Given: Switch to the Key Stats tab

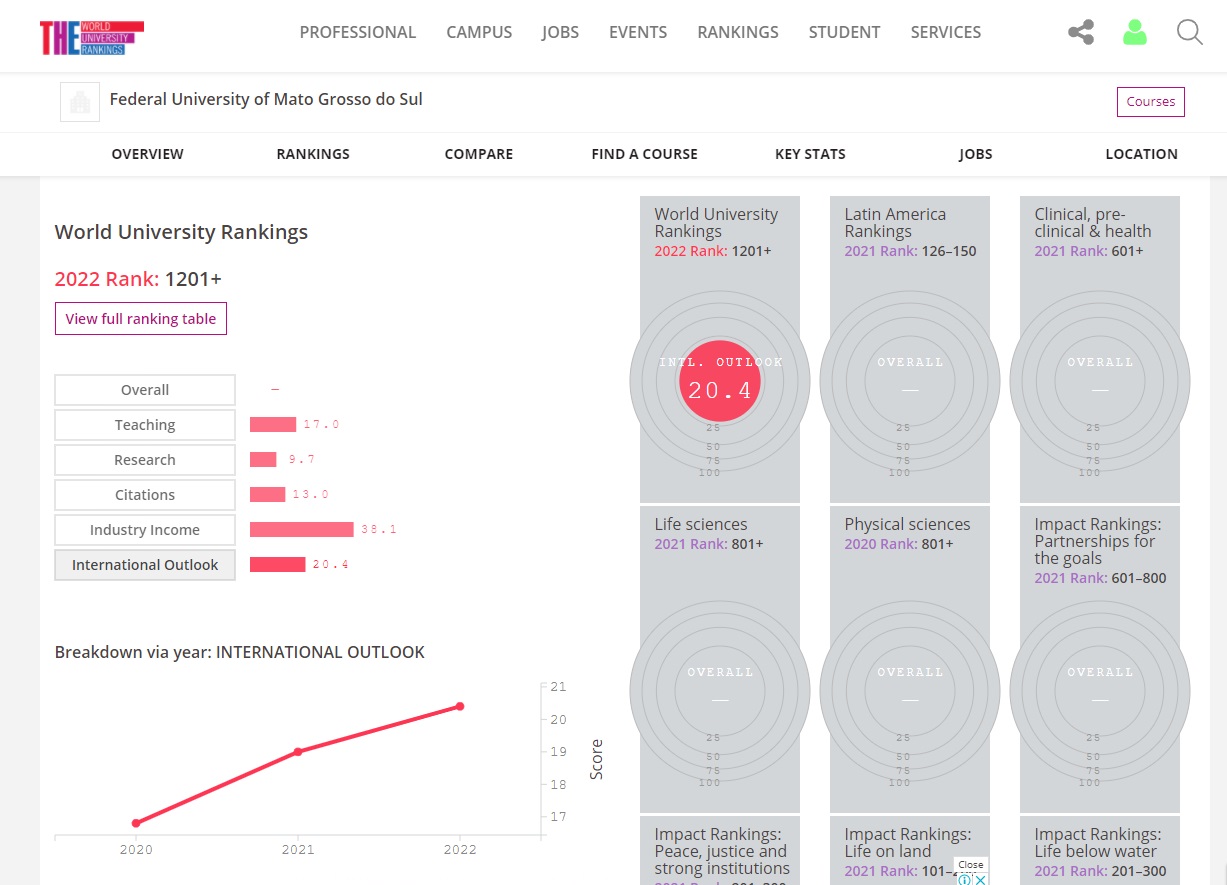Looking at the screenshot, I should click(x=810, y=154).
